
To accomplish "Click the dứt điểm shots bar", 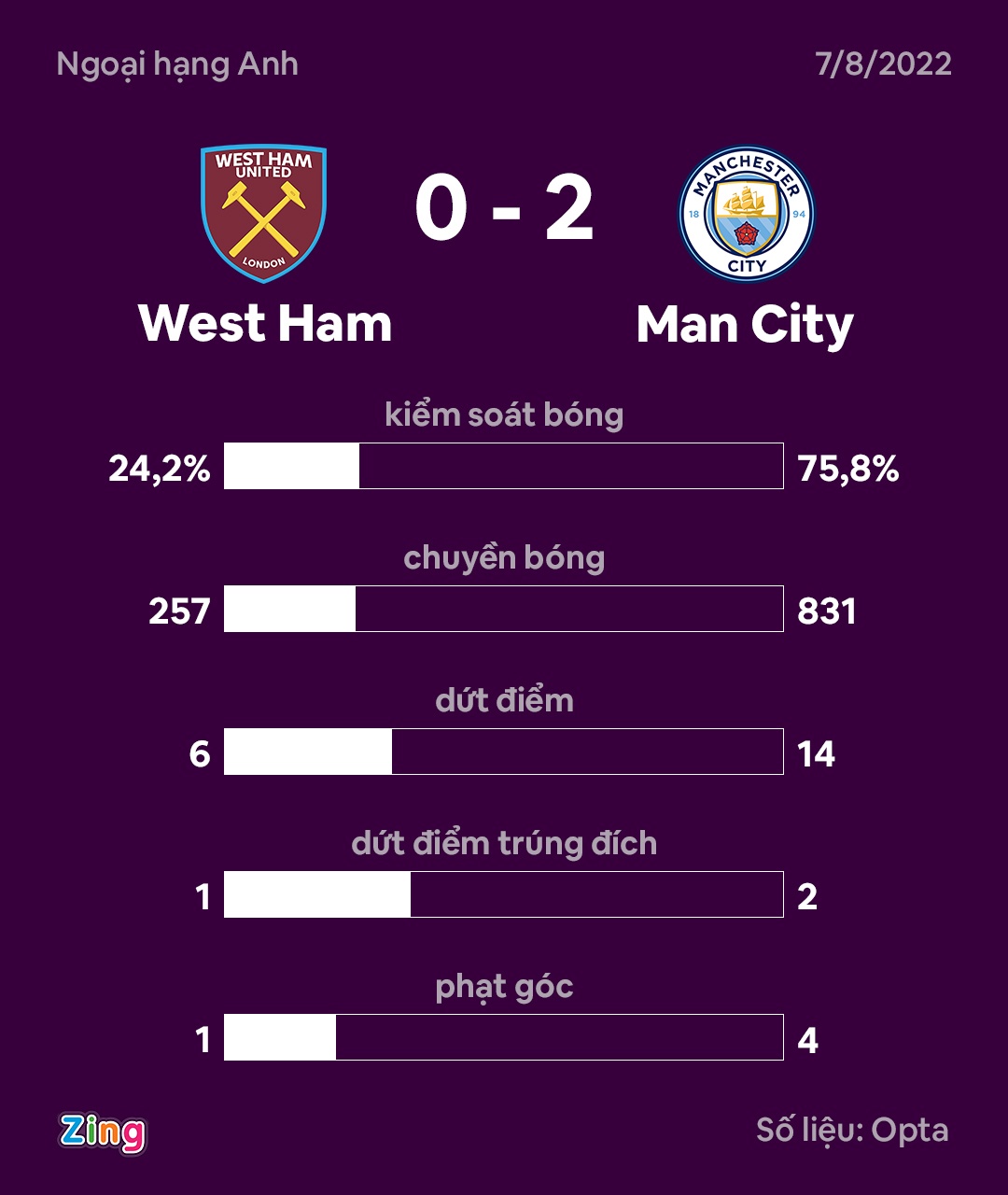I will (504, 752).
